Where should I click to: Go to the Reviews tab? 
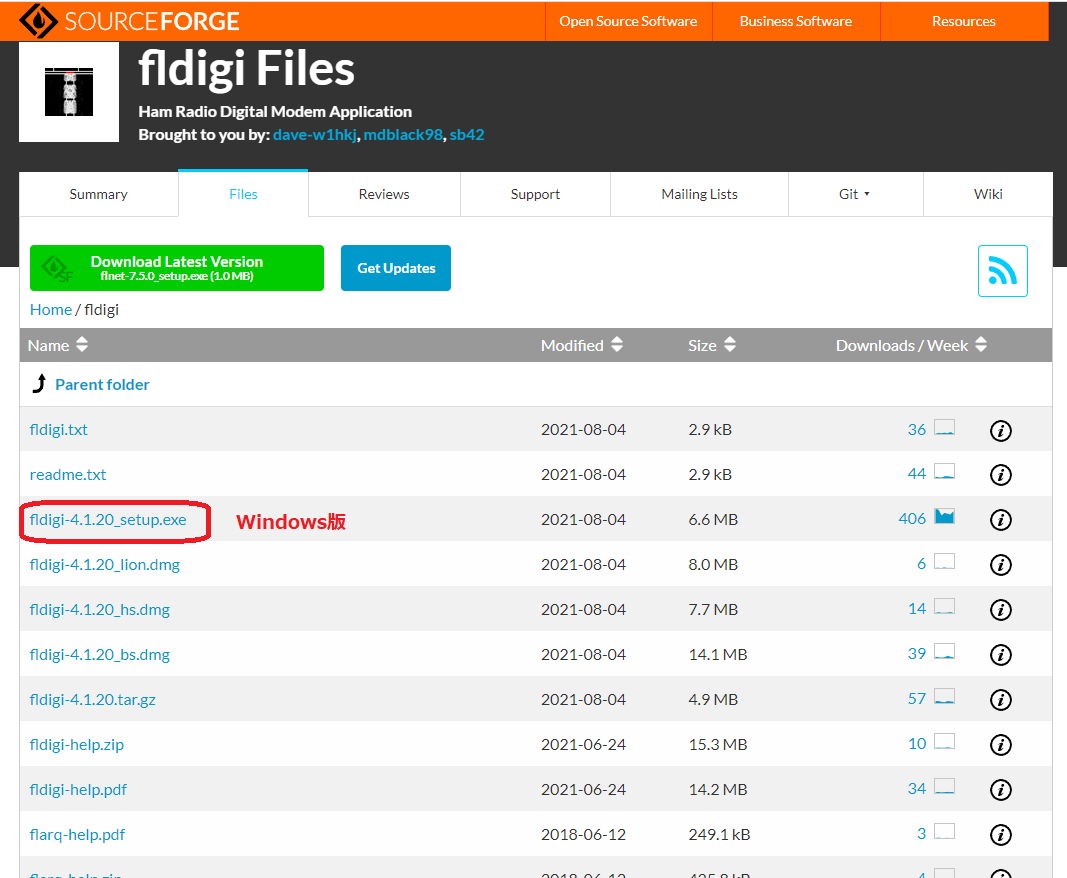(x=384, y=194)
